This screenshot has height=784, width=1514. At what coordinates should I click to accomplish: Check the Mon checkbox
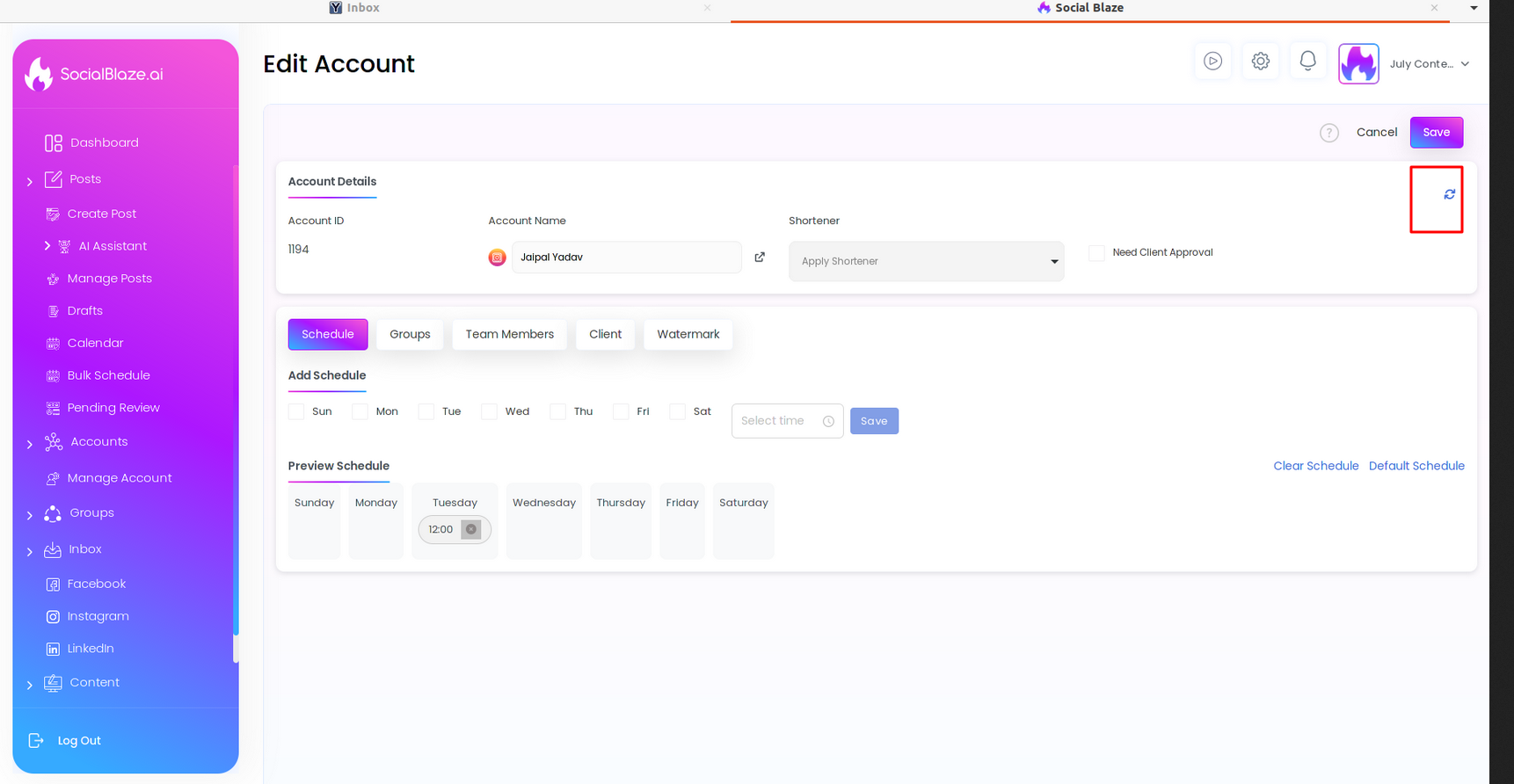click(360, 411)
